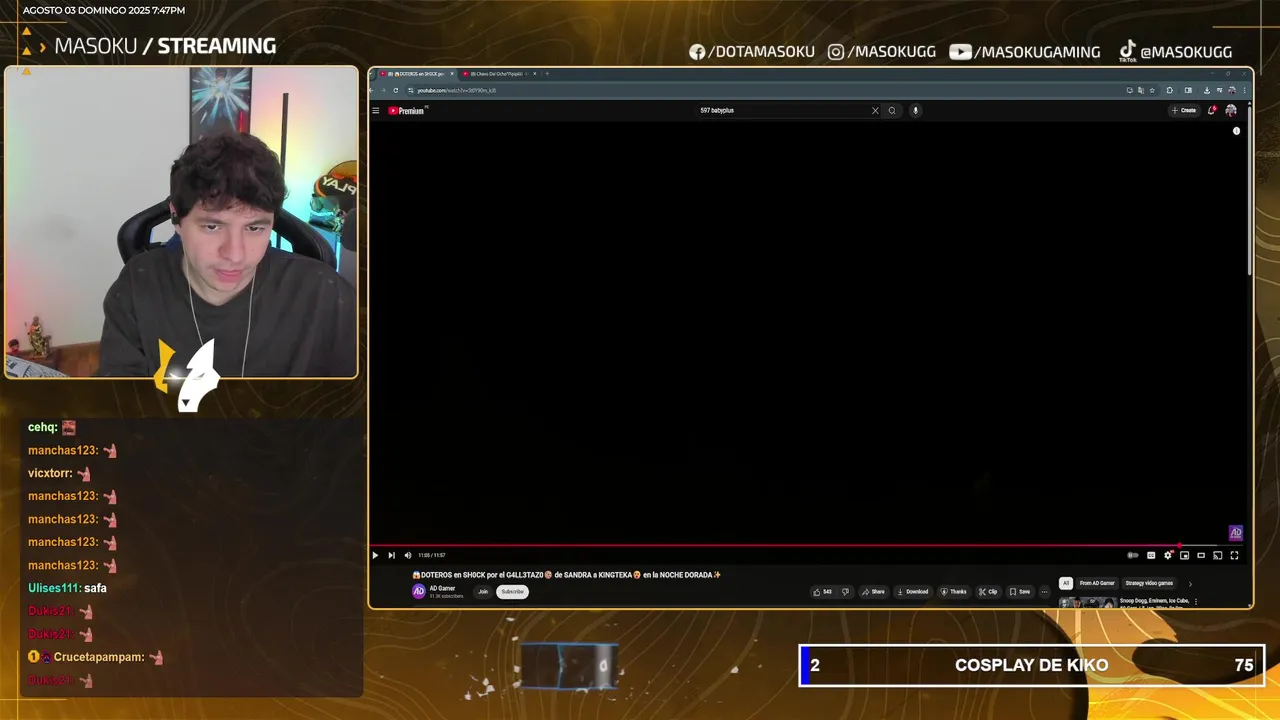Click the Join button
1280x720 pixels.
[x=483, y=591]
